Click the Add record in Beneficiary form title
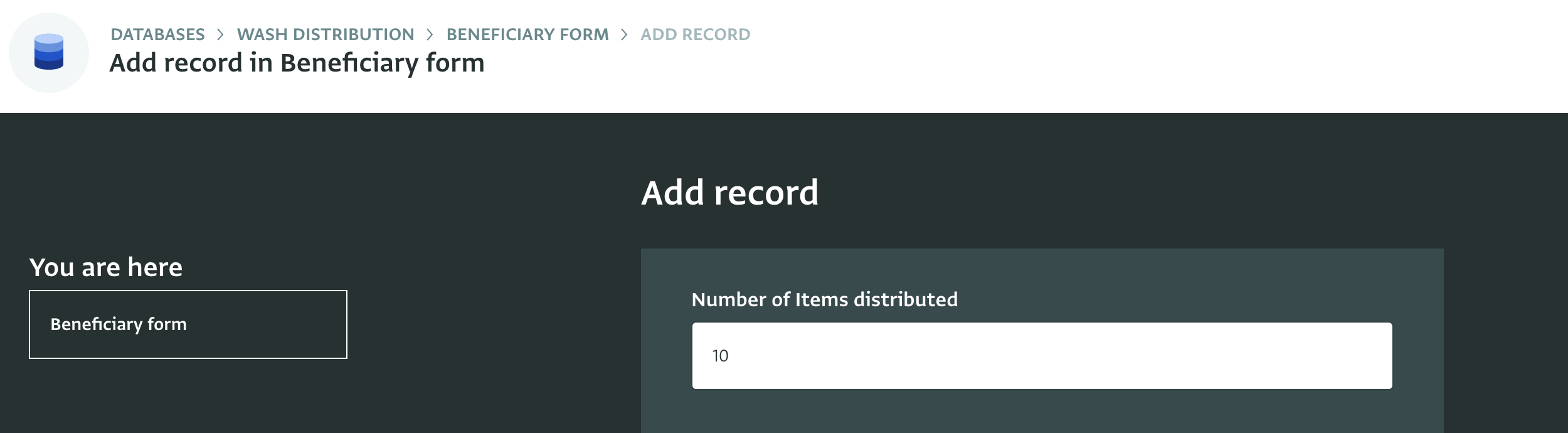This screenshot has height=433, width=1568. pos(297,63)
